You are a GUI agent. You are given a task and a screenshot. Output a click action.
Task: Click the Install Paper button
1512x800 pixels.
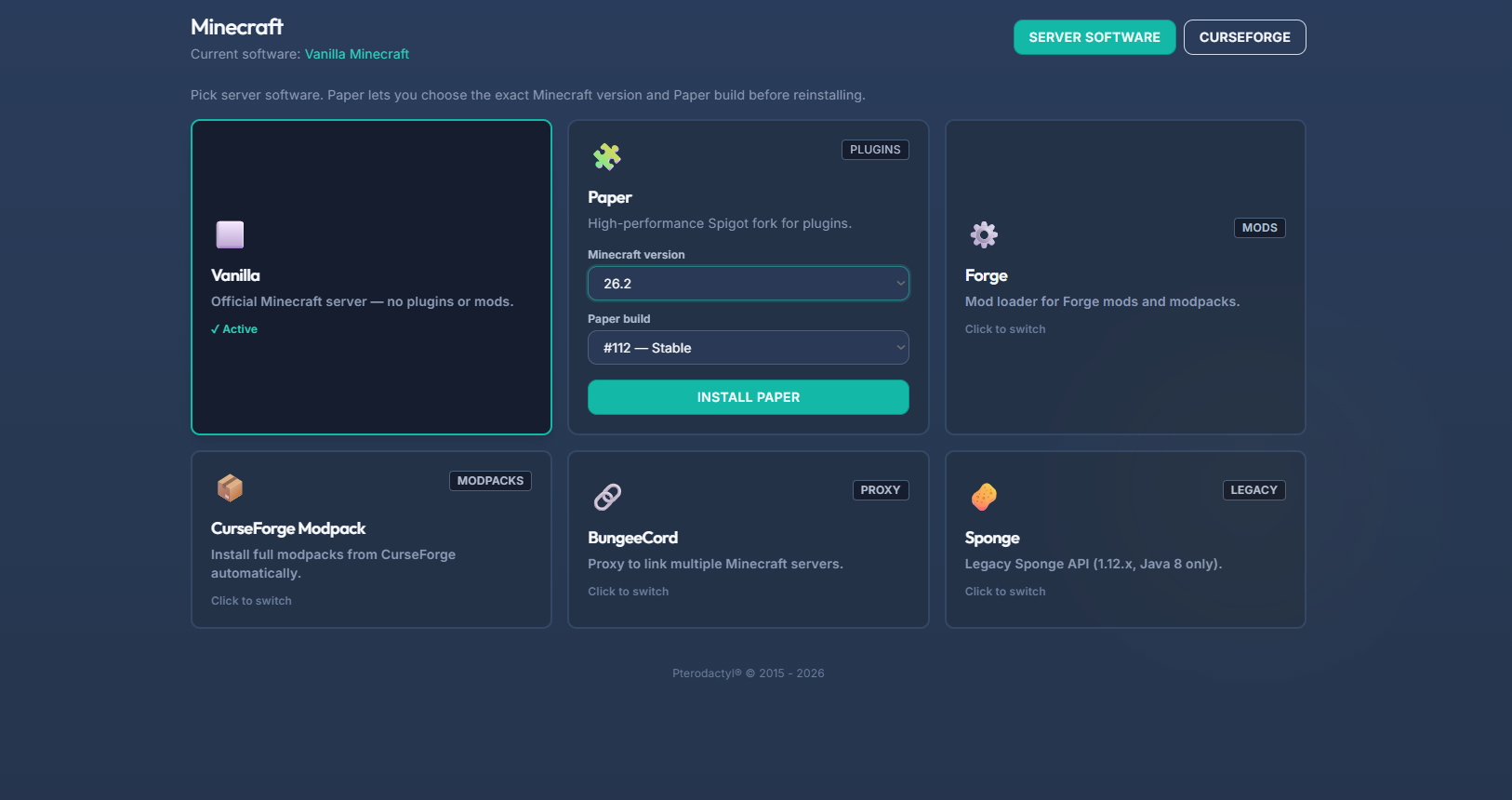tap(749, 397)
